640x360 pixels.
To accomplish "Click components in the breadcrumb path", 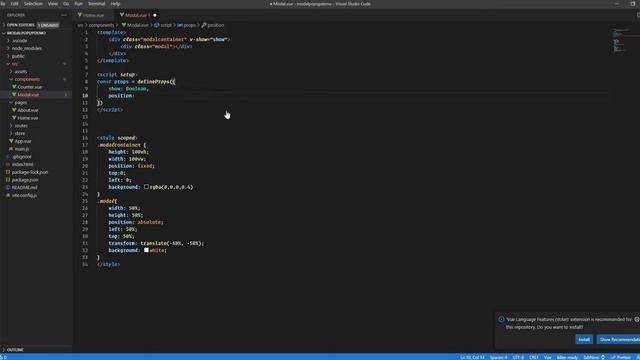I will click(x=101, y=25).
